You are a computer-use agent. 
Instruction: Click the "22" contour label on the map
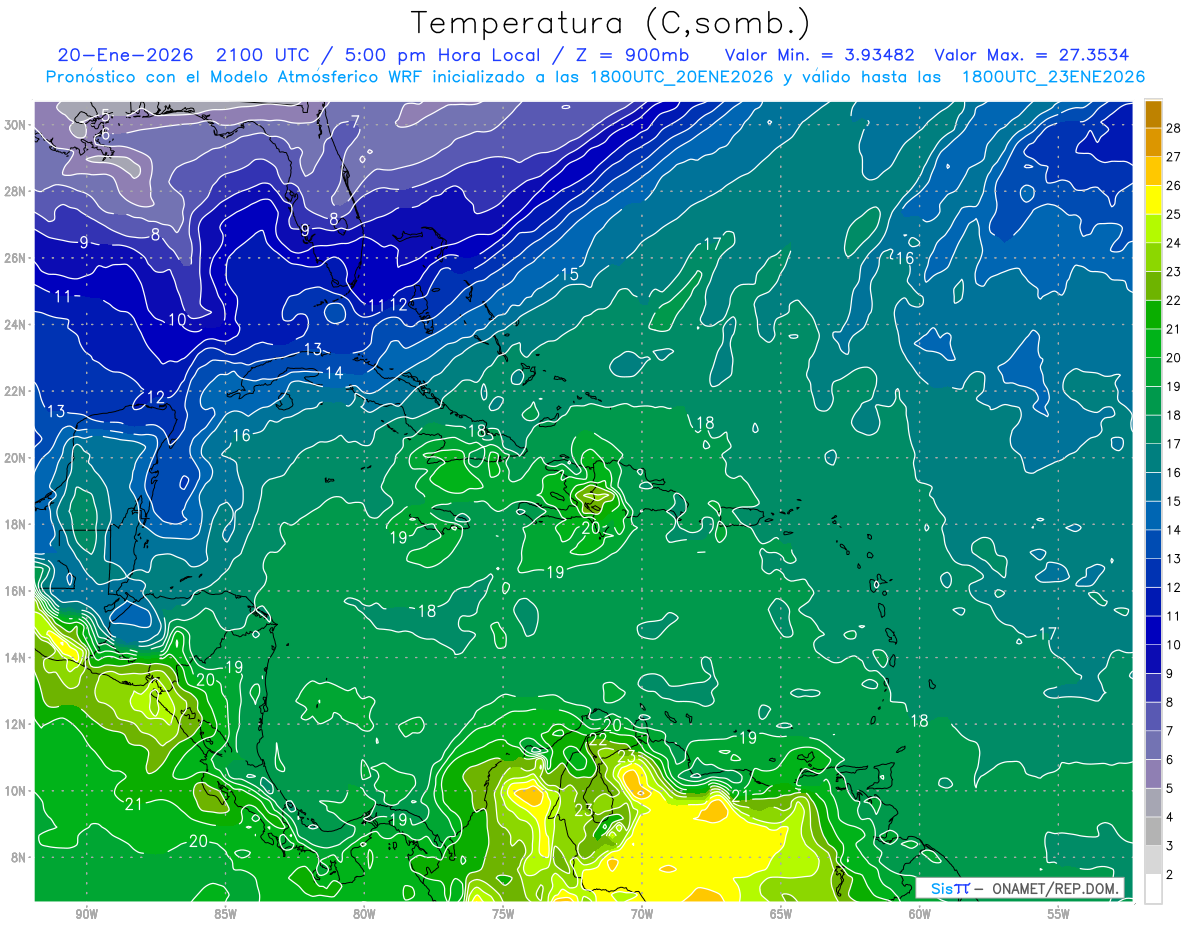(x=598, y=739)
